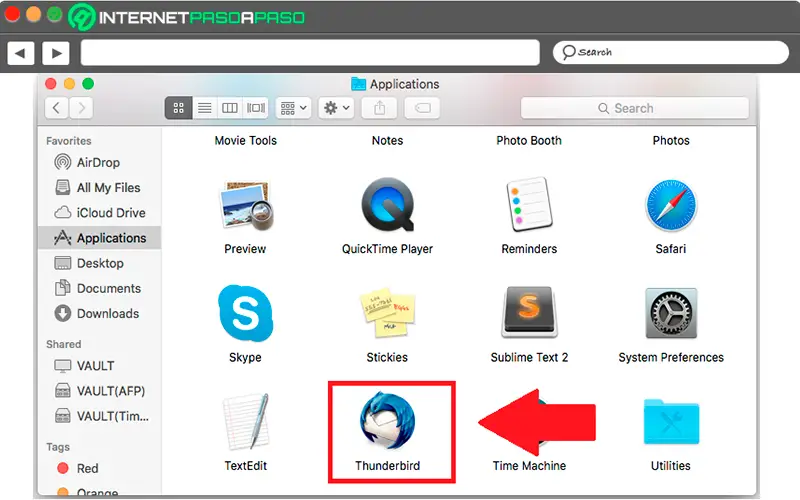
Task: Select the VAULT(Tim... shared drive
Action: tap(99, 416)
